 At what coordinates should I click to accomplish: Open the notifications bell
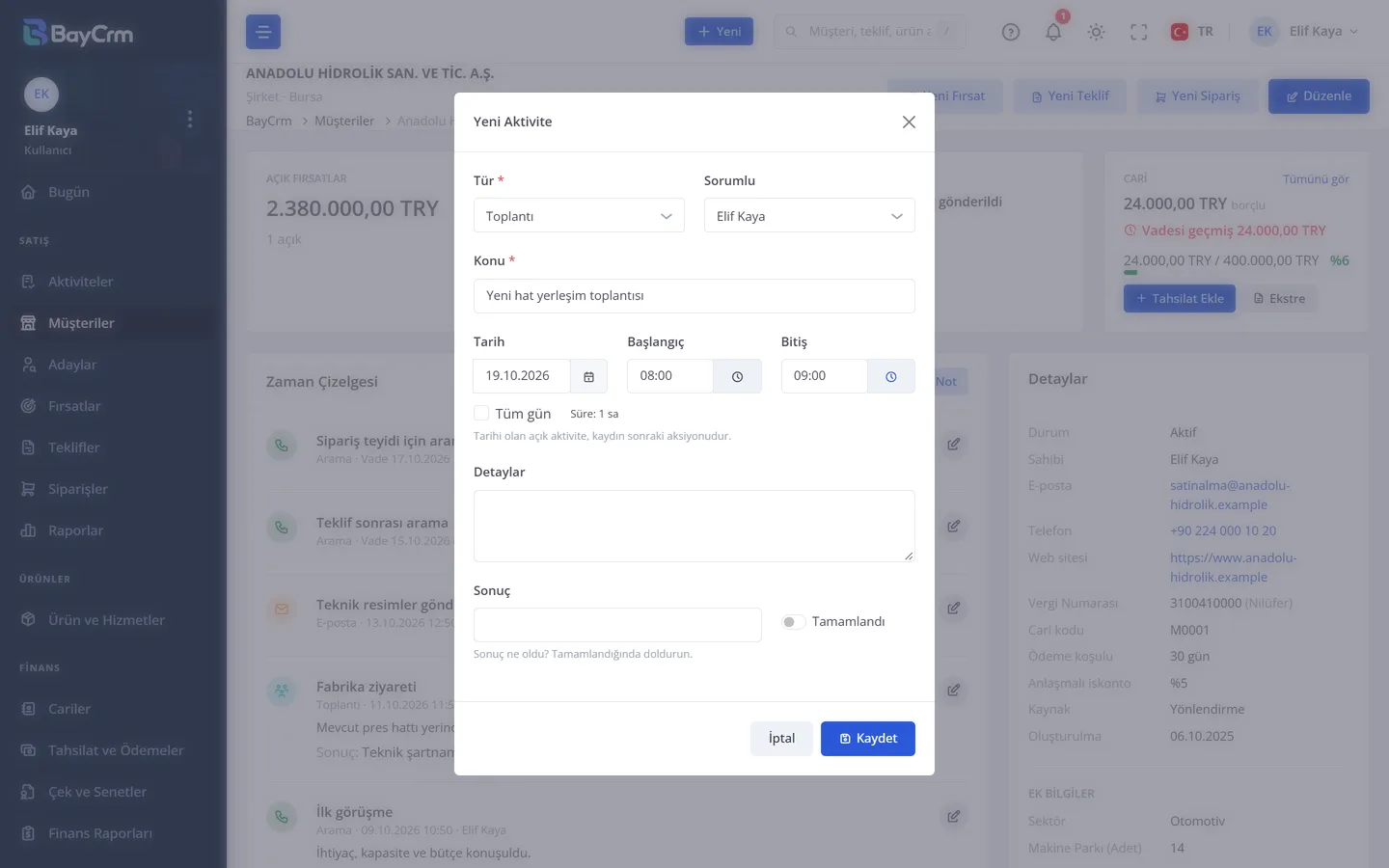click(x=1053, y=32)
